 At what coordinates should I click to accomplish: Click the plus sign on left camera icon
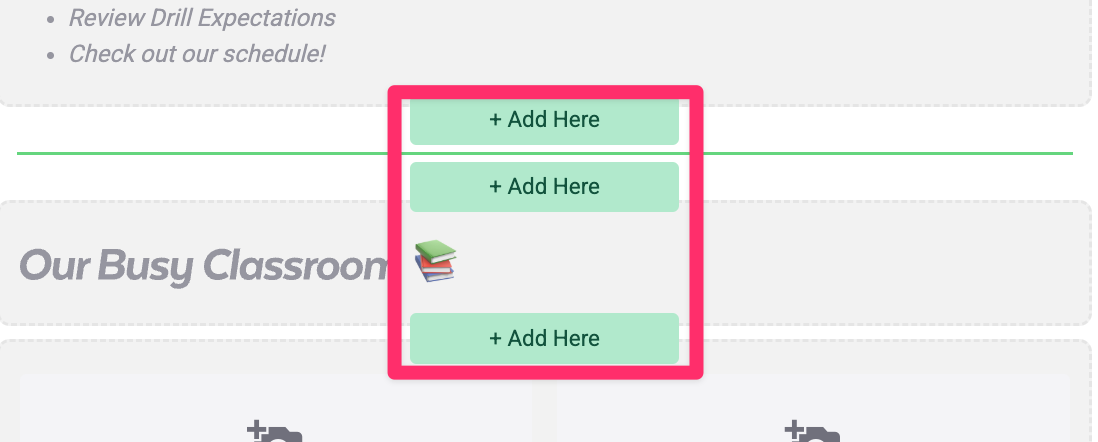tap(255, 430)
